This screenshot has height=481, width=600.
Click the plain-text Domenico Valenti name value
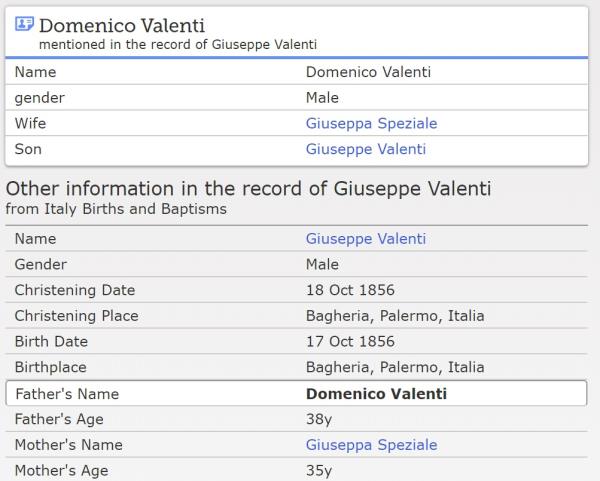click(368, 72)
